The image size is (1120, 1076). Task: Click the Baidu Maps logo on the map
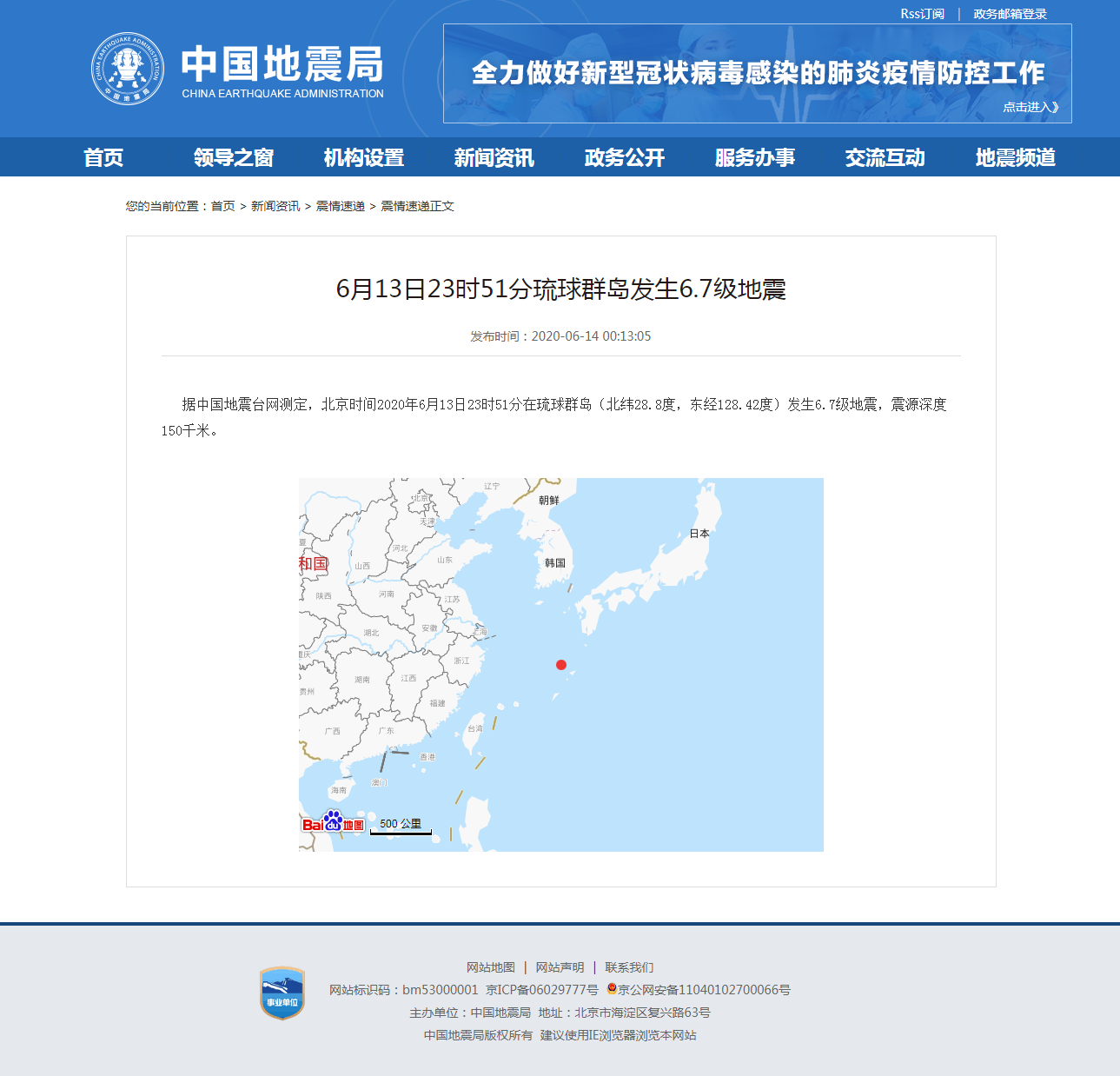click(x=333, y=823)
